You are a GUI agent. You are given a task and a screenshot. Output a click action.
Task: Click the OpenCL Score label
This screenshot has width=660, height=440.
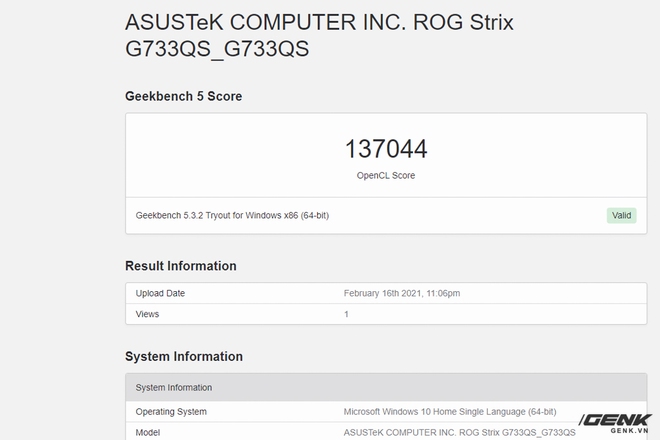click(386, 176)
